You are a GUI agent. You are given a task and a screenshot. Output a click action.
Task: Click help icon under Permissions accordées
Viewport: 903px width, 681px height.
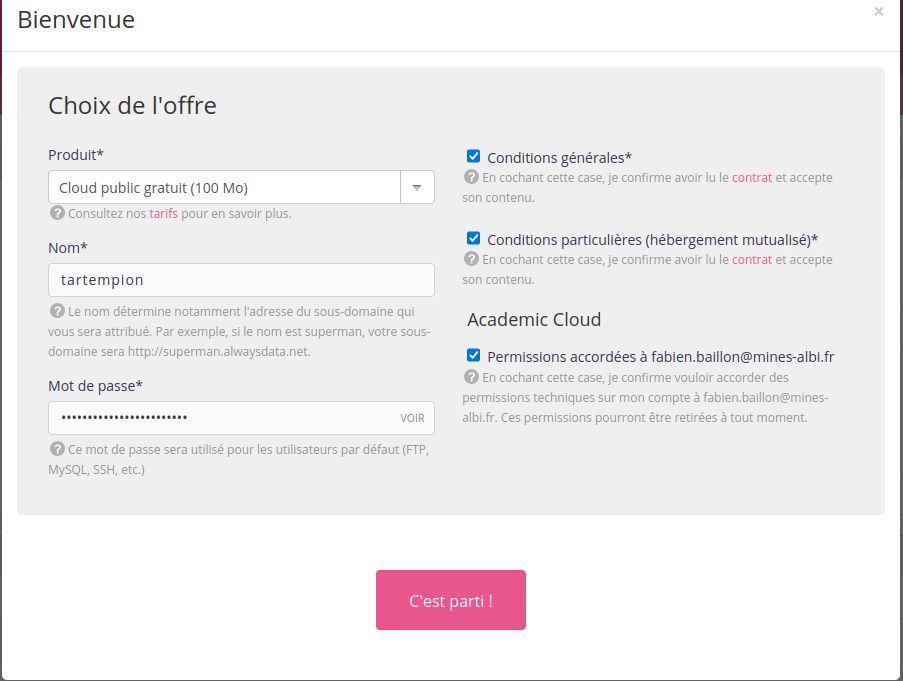[472, 377]
